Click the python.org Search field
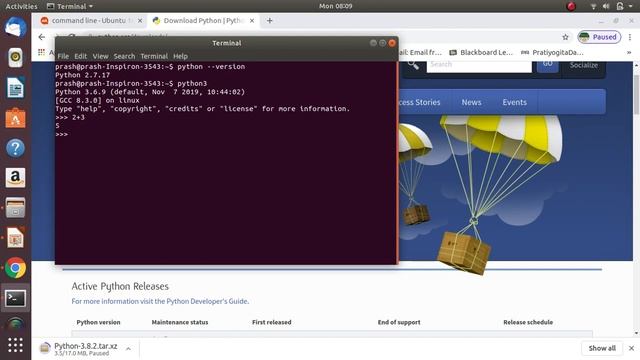Viewport: 640px width, 360px height. [479, 64]
